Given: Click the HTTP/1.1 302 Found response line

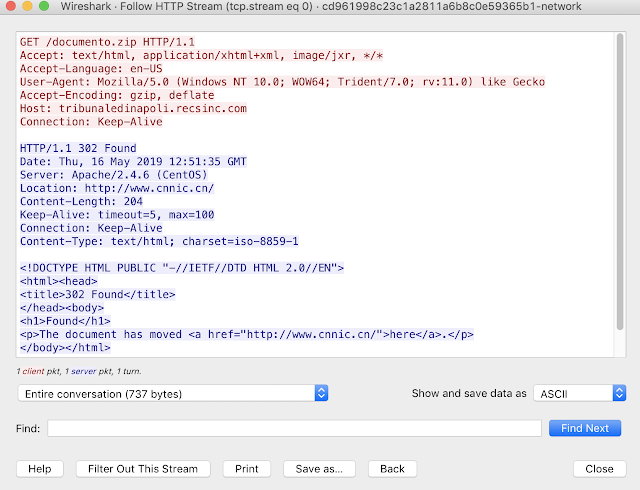Looking at the screenshot, I should tap(78, 148).
